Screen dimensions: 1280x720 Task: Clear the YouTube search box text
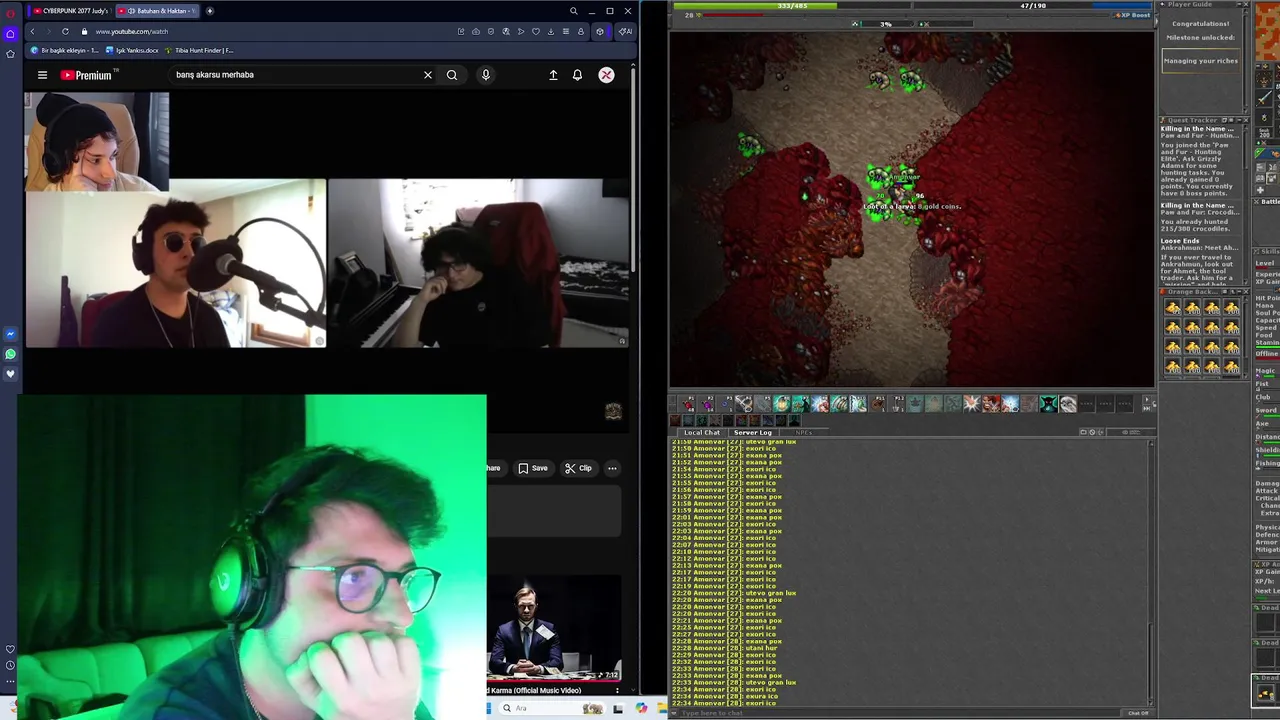tap(428, 75)
